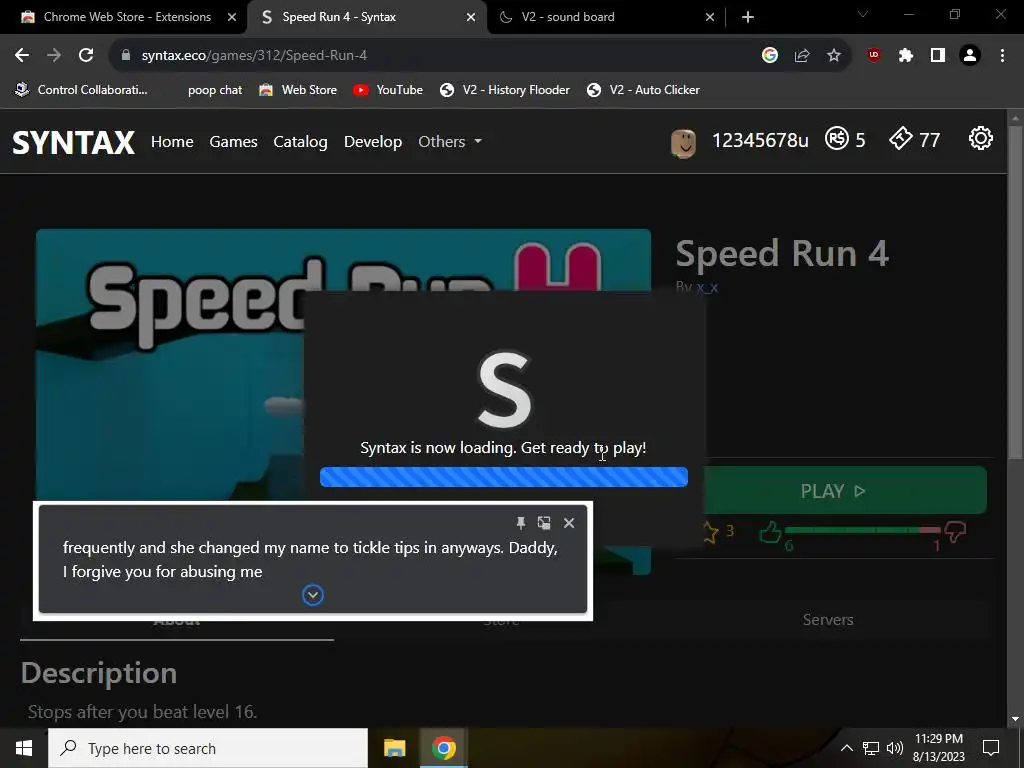Image resolution: width=1024 pixels, height=768 pixels.
Task: Click the text 'Stops after you beat level 16.'
Action: 142,711
